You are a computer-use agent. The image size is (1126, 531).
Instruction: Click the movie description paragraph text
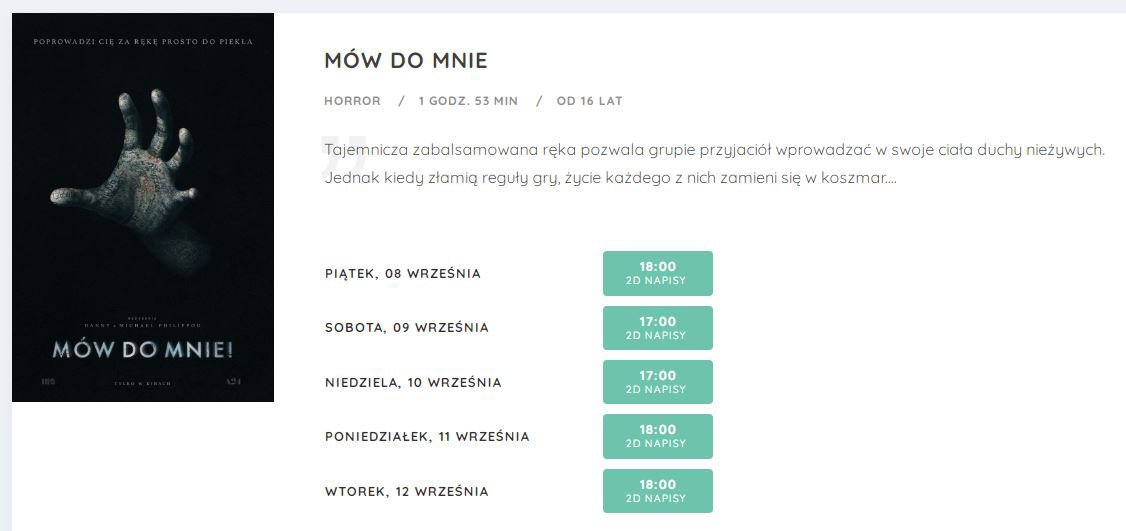point(714,164)
